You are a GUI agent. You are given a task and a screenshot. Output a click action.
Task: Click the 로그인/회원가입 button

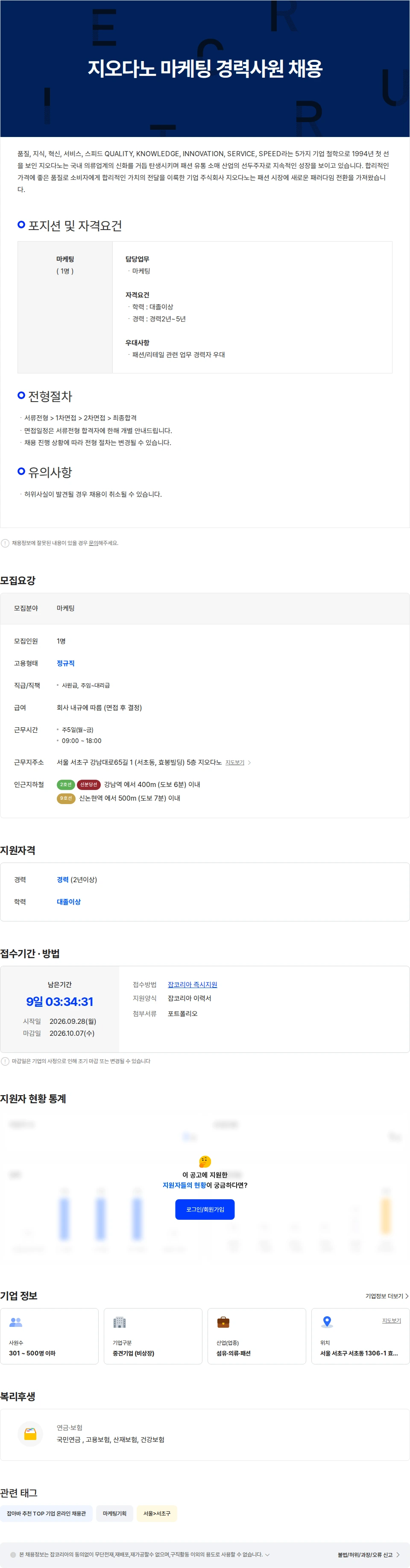[205, 1209]
